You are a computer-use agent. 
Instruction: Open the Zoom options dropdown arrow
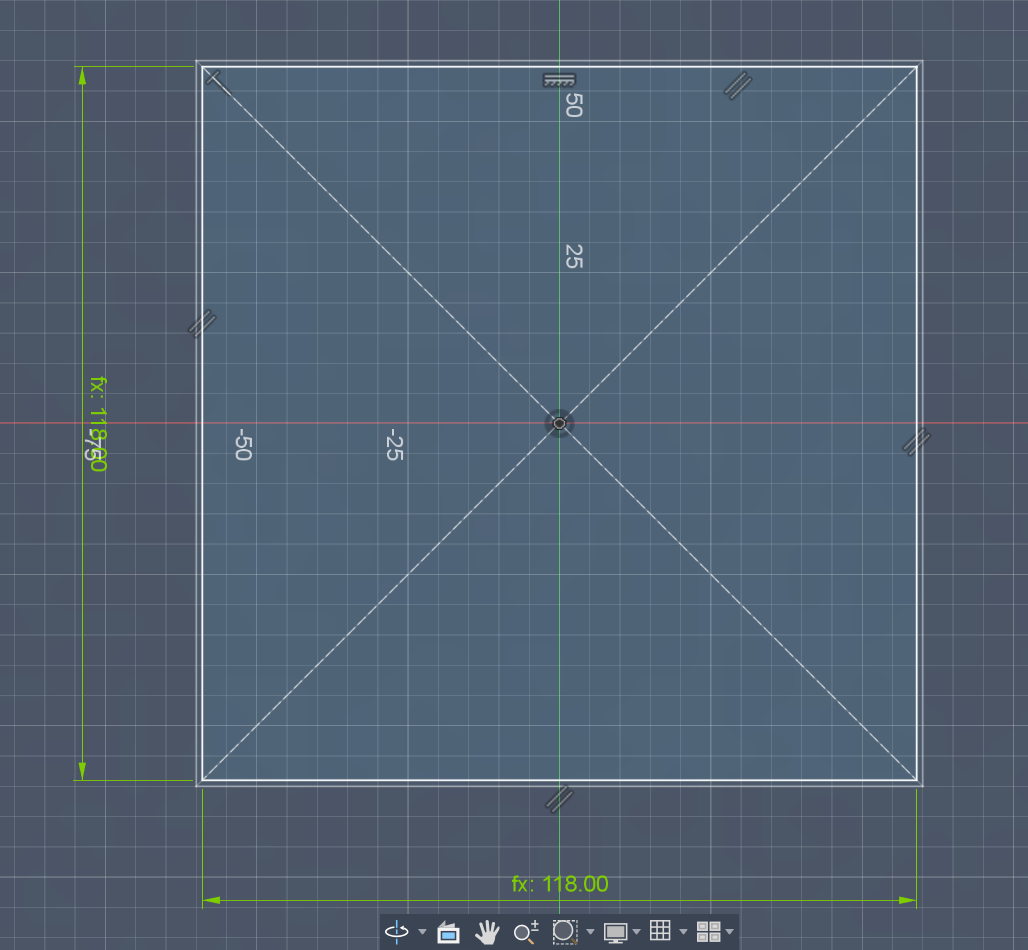click(590, 932)
